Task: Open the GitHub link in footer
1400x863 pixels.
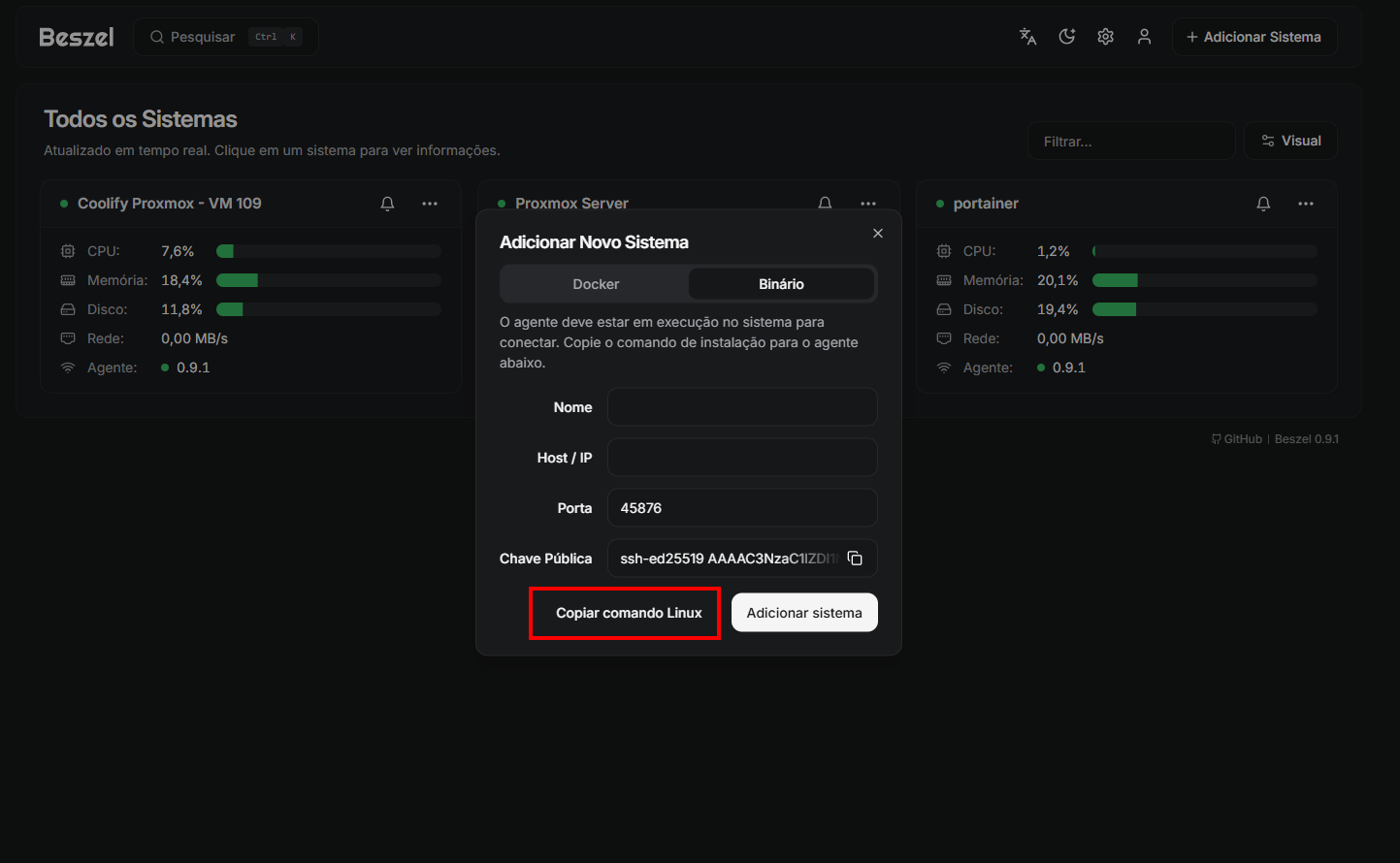Action: [1237, 439]
